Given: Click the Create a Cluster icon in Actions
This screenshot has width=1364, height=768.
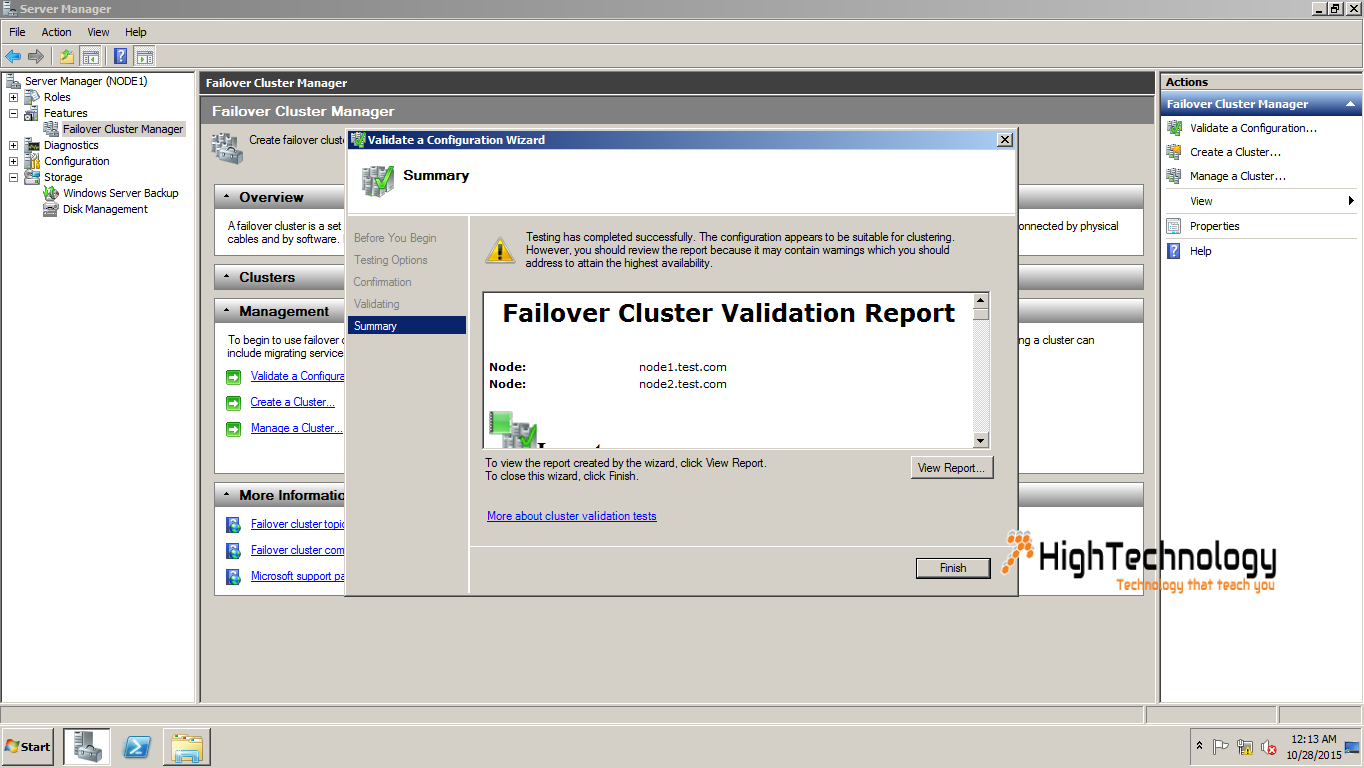Looking at the screenshot, I should (x=1174, y=152).
